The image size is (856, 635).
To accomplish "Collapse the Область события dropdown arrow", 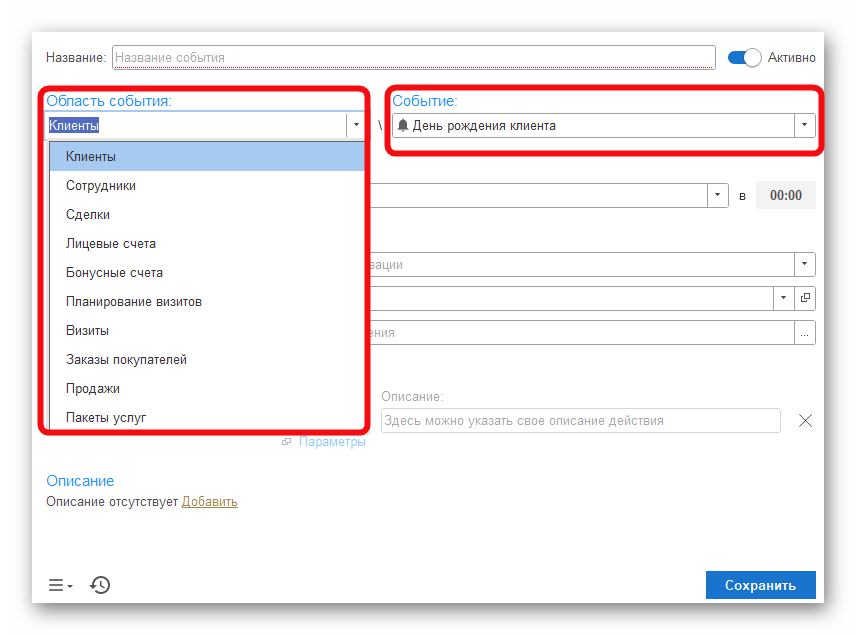I will pyautogui.click(x=356, y=126).
